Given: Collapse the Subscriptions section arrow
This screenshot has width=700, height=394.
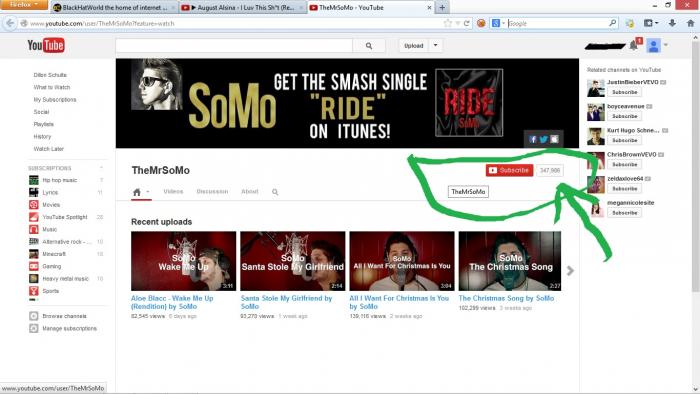Looking at the screenshot, I should tap(101, 168).
